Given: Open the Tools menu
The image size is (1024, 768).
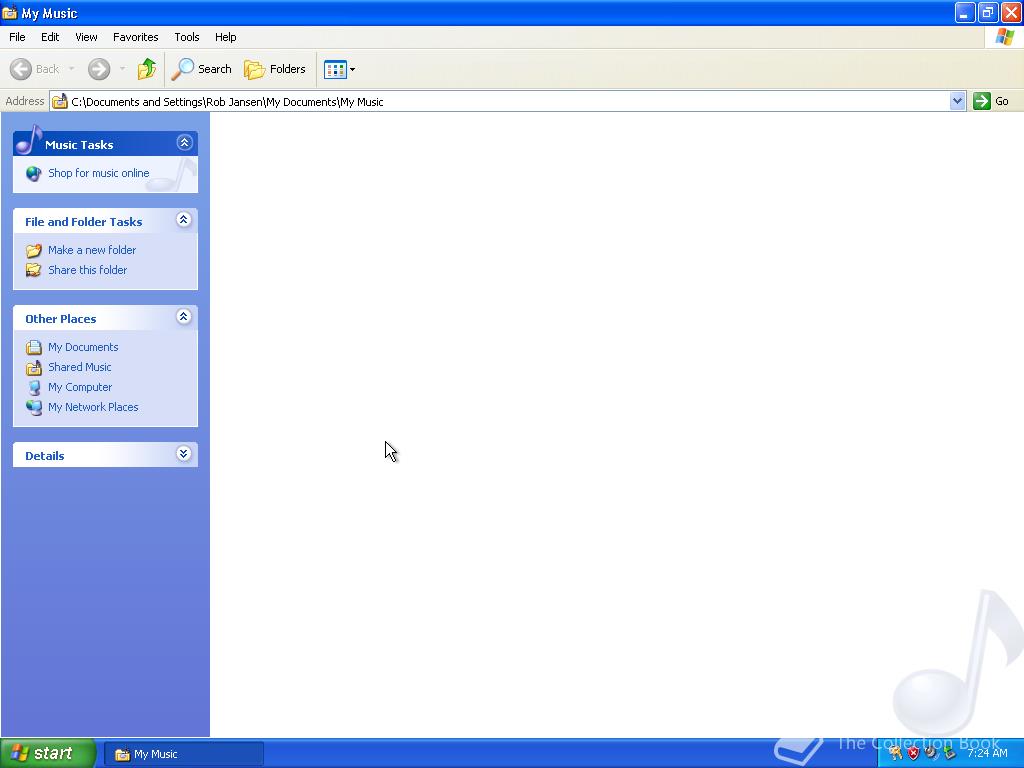Looking at the screenshot, I should (x=187, y=37).
